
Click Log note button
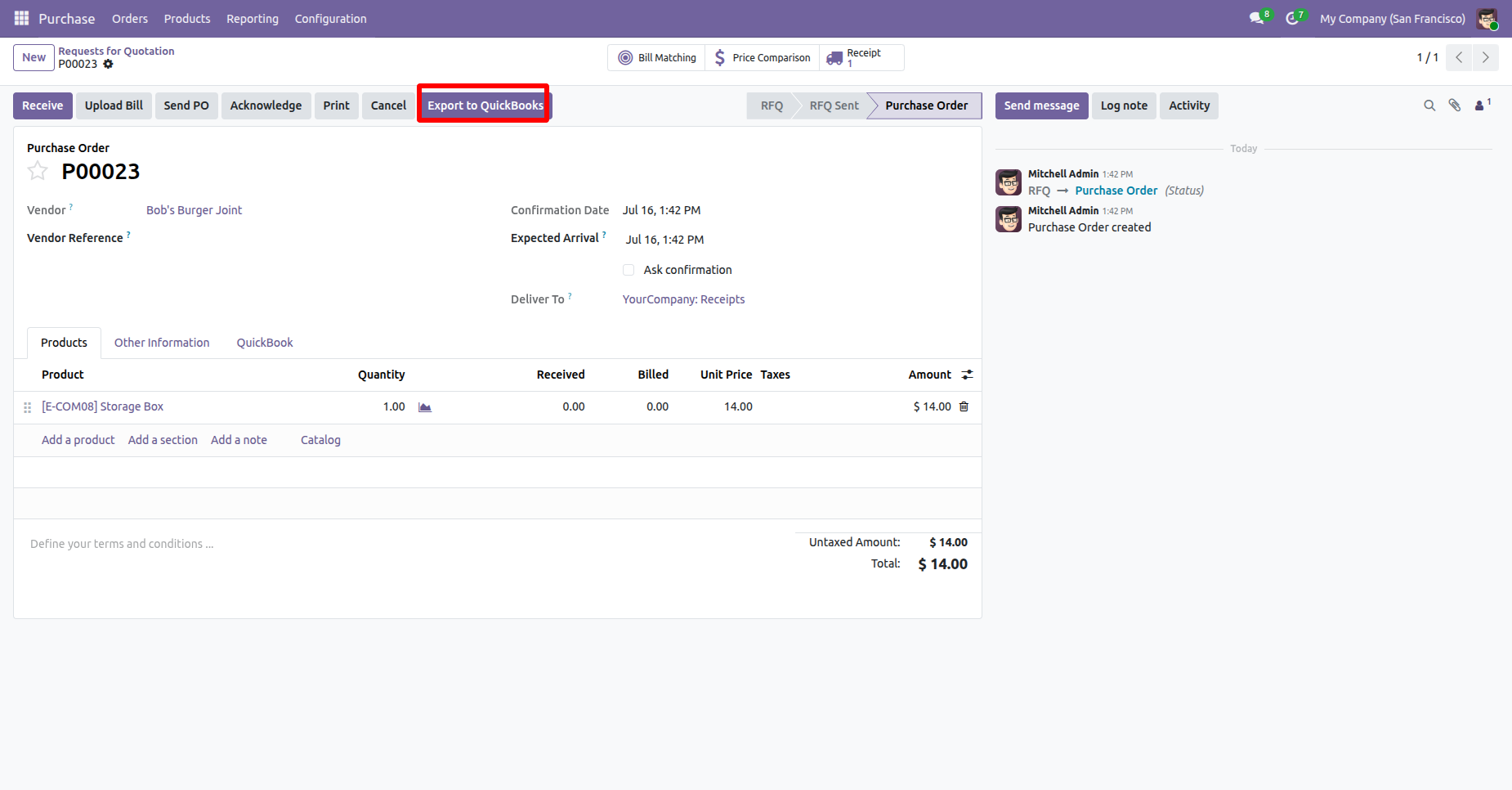coord(1124,105)
